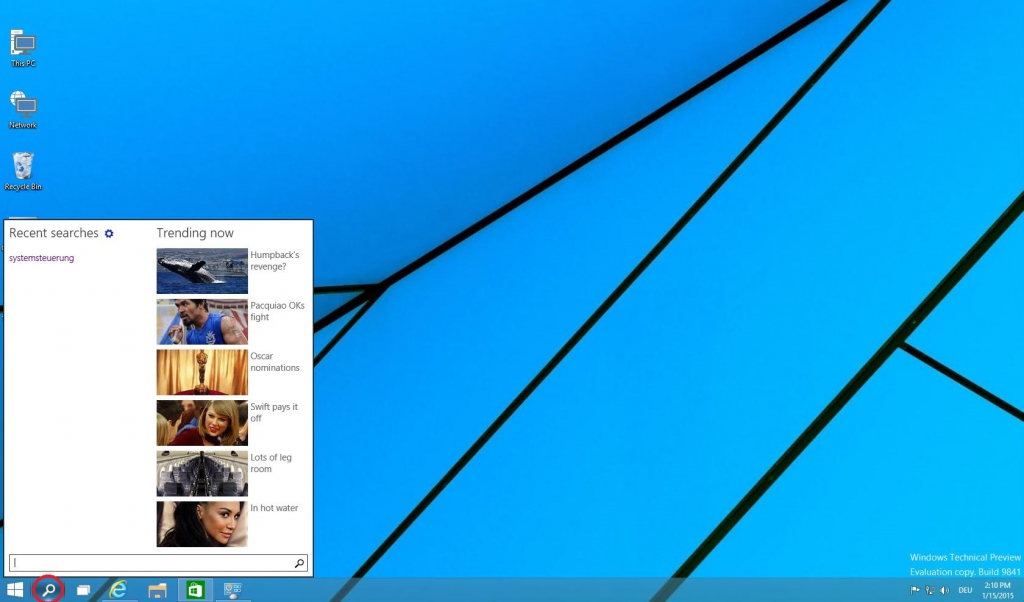Click the 'Humpback's revenge?' whale thumbnail
The width and height of the screenshot is (1024, 602).
[x=202, y=270]
